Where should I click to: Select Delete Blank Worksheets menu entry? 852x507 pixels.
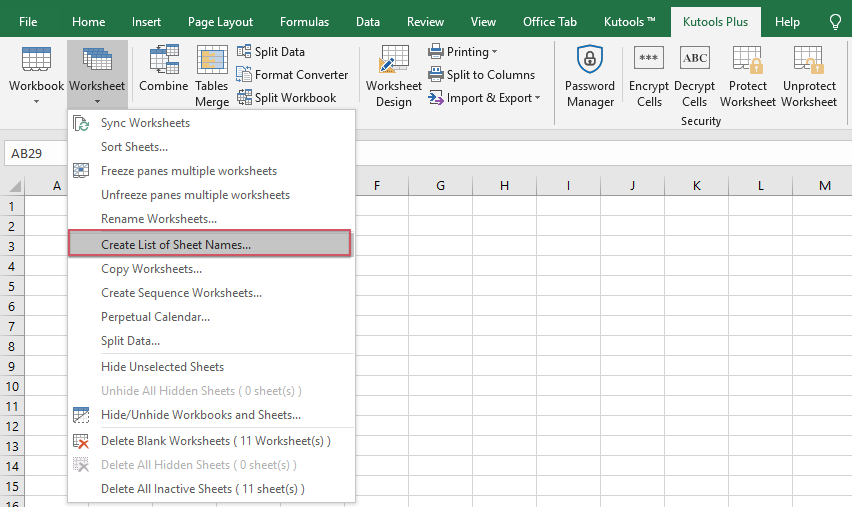[x=215, y=441]
